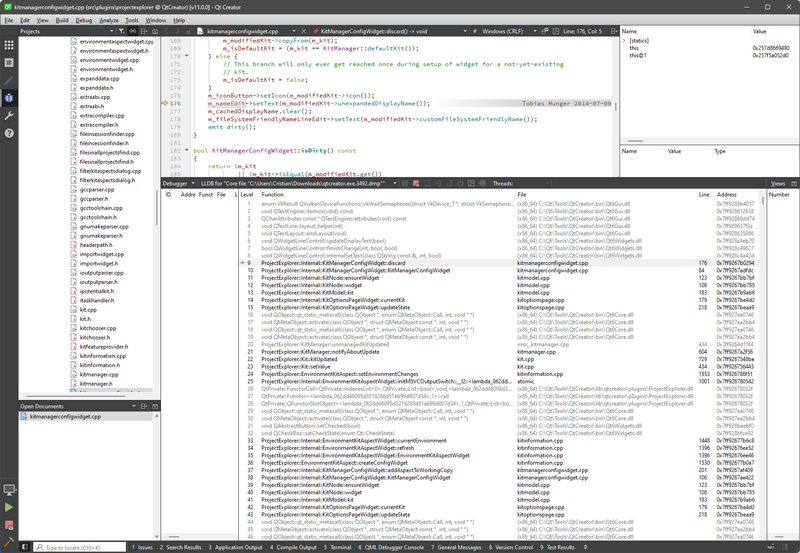Switch to Edit mode in the sidebar
Screen dimensions: 800x553
pos(9,63)
